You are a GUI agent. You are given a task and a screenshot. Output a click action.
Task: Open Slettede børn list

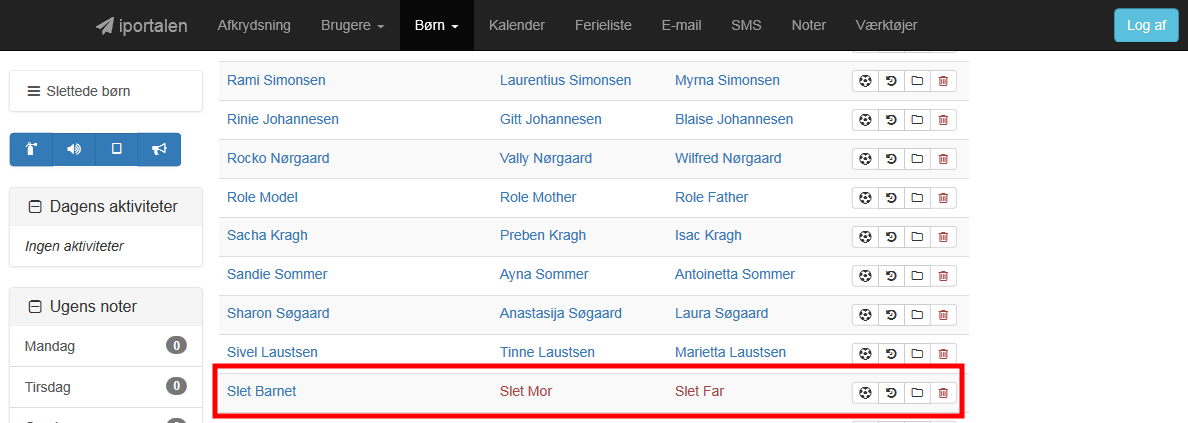coord(105,91)
